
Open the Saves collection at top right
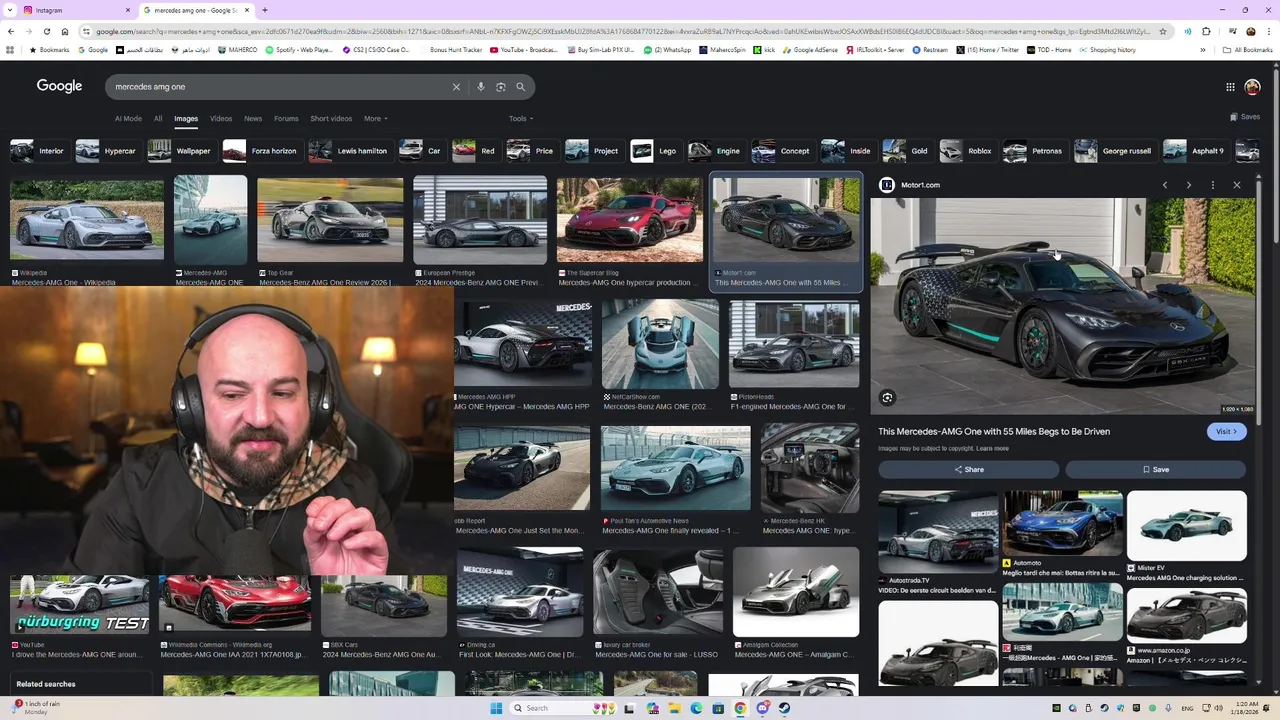point(1244,117)
